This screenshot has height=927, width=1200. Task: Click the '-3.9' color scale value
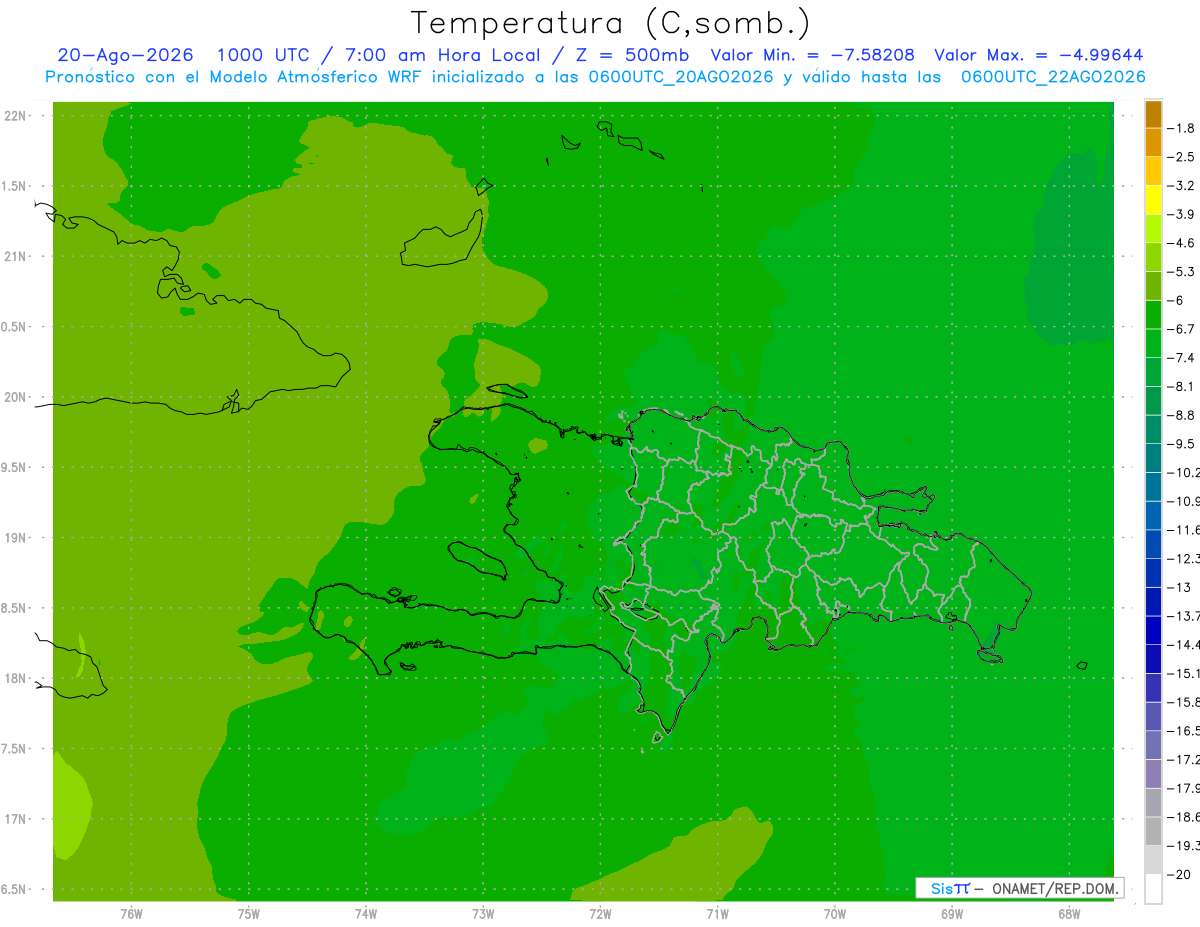[x=1182, y=214]
